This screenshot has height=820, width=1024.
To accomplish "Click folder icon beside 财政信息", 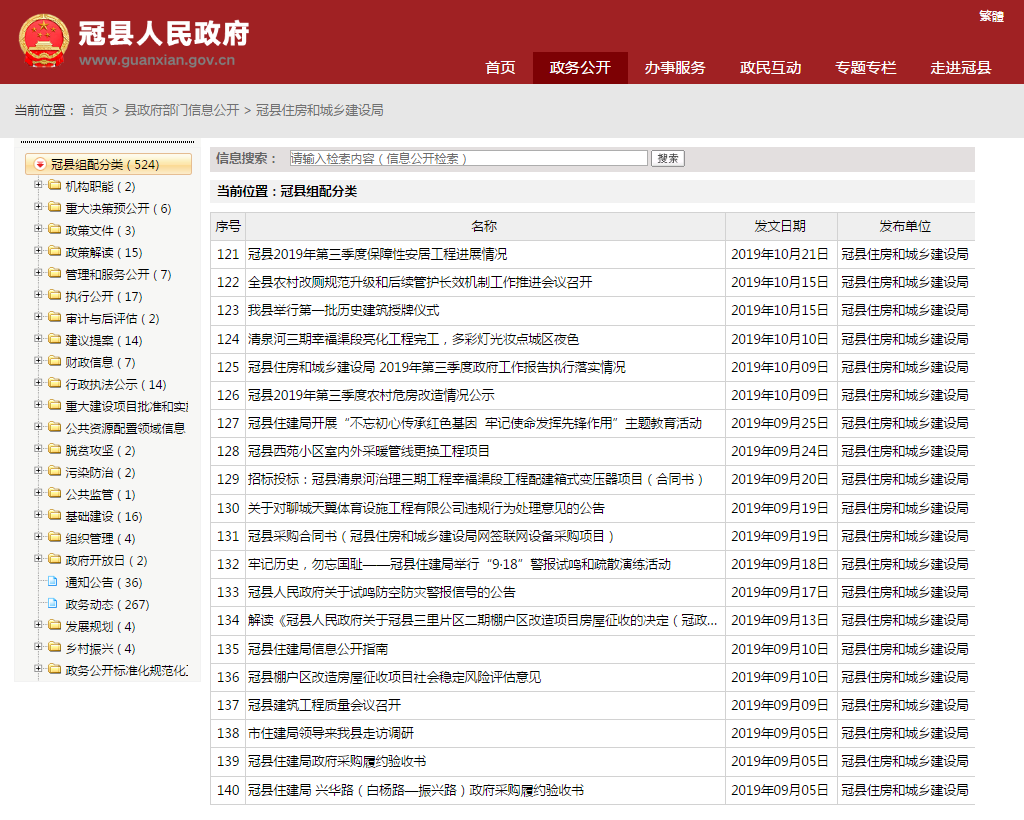I will point(55,362).
